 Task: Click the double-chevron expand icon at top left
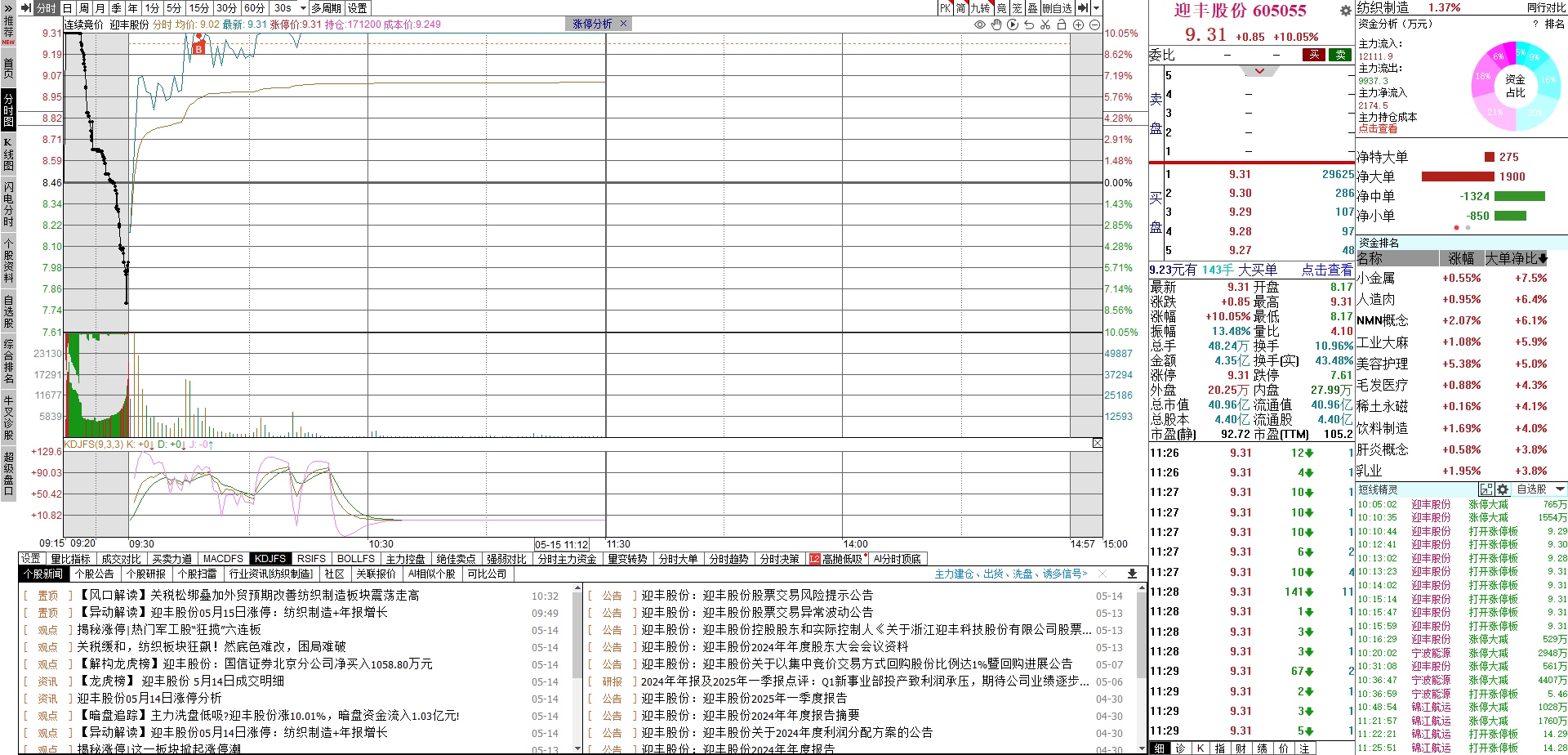pos(7,8)
